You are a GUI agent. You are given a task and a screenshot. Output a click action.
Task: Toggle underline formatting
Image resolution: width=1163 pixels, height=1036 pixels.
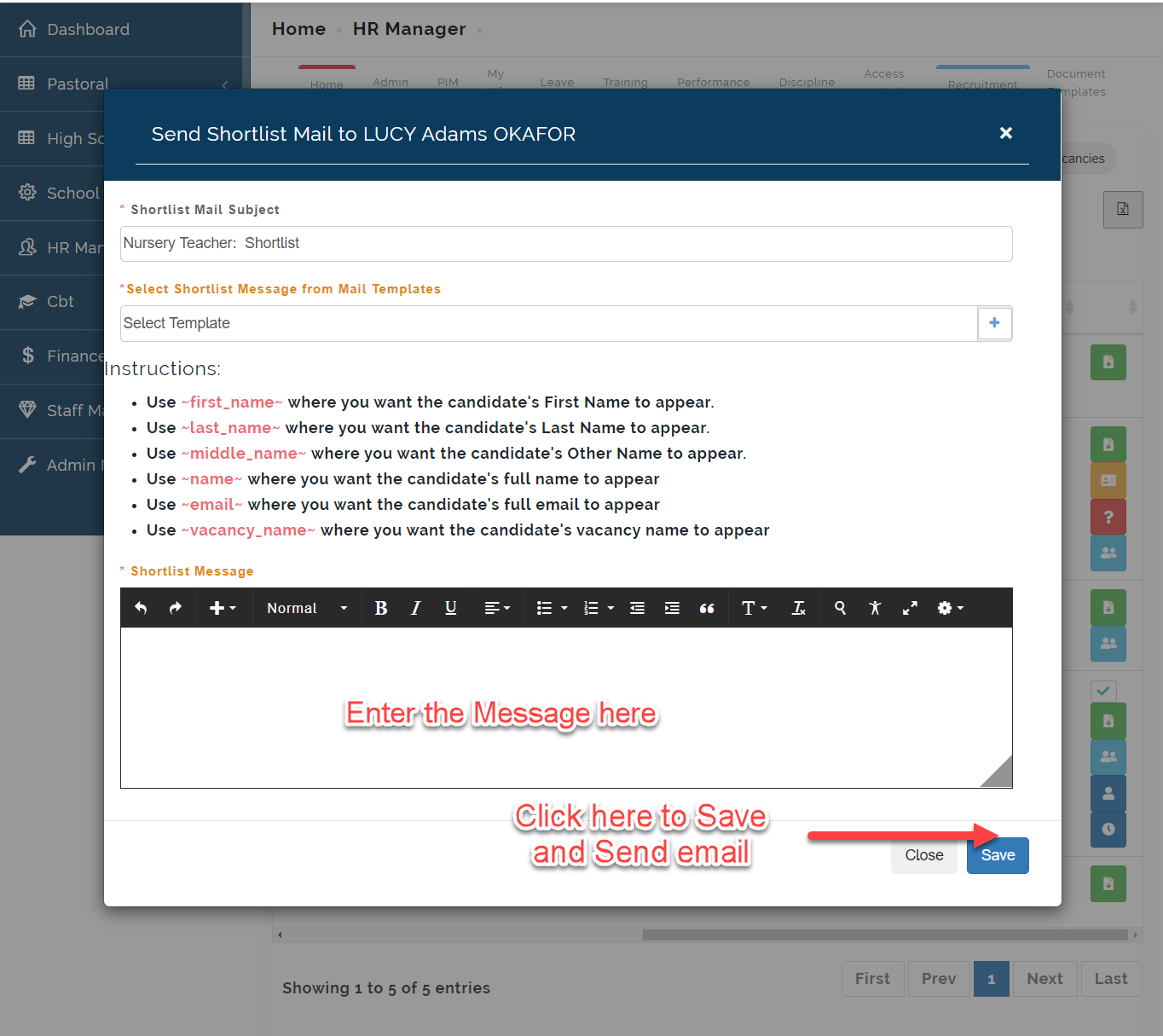451,608
